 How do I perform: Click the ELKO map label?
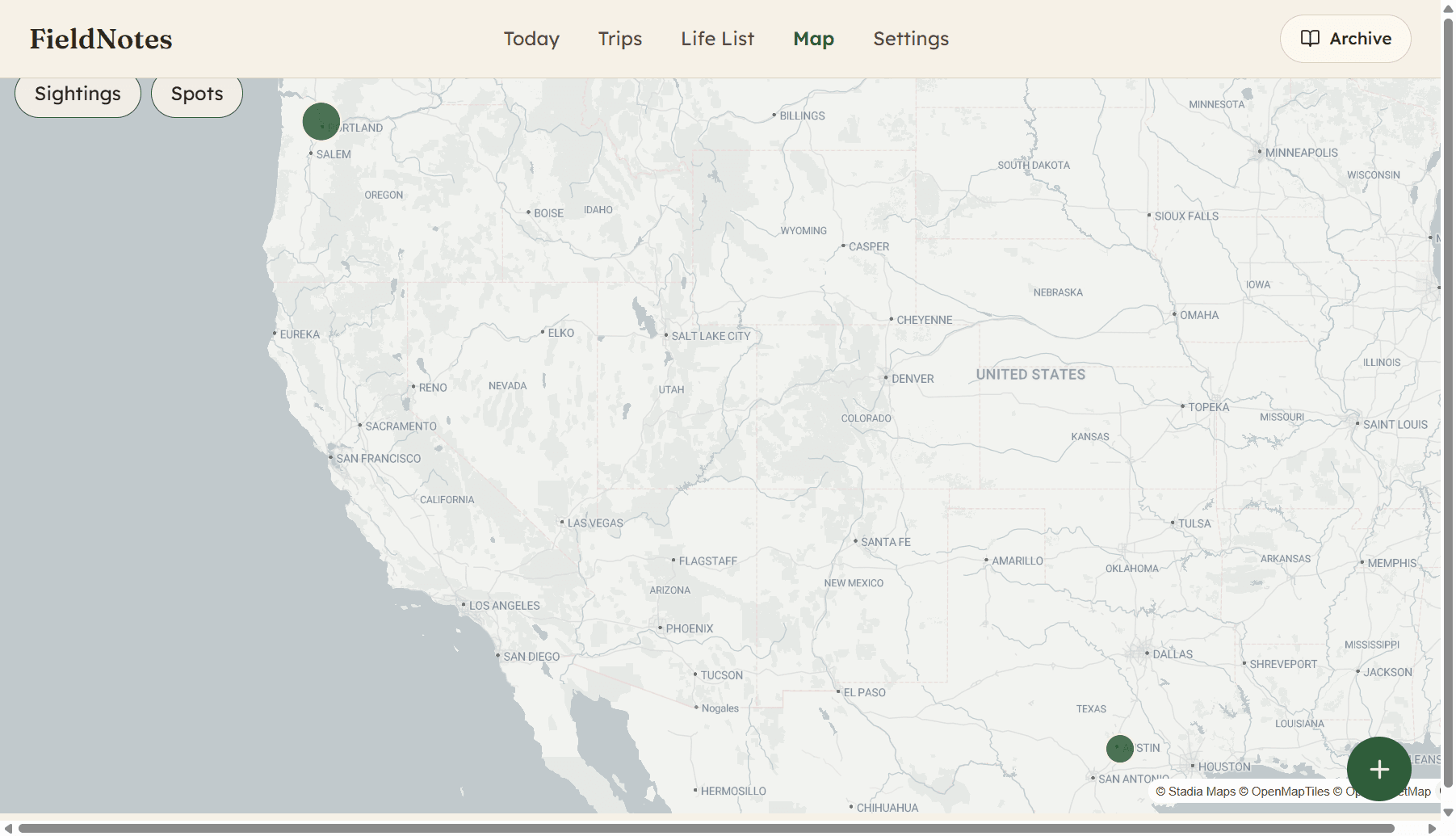pyautogui.click(x=561, y=334)
